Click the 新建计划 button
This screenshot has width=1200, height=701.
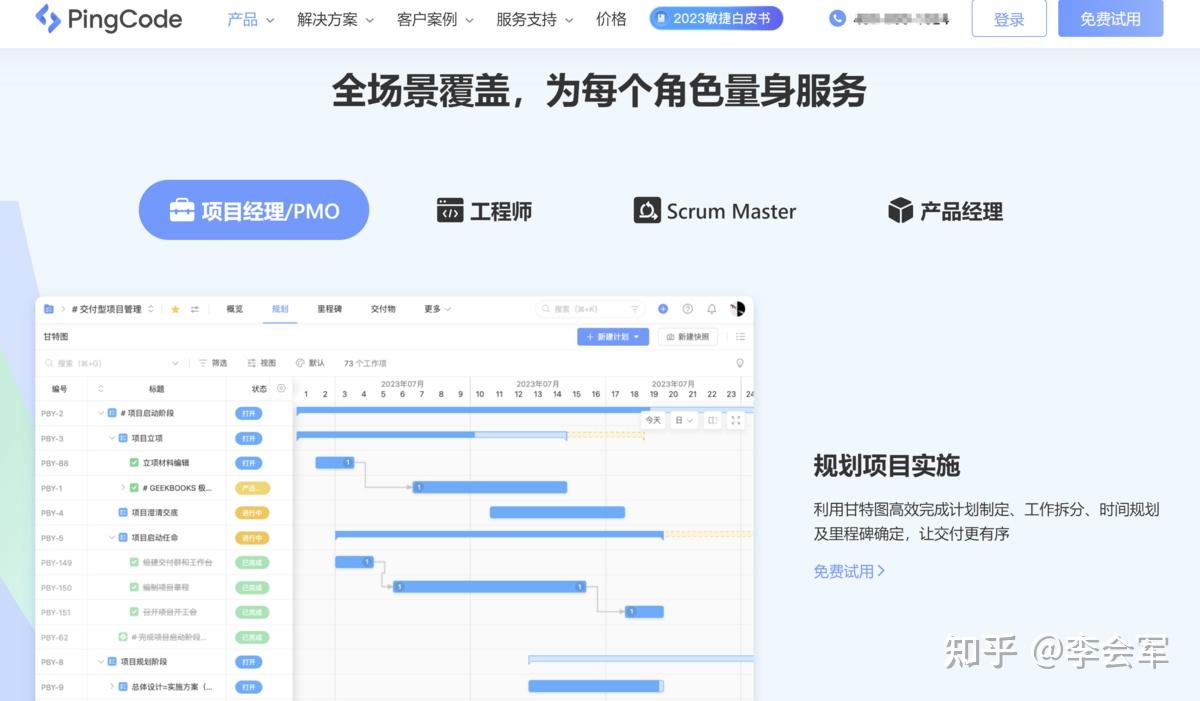(x=613, y=337)
